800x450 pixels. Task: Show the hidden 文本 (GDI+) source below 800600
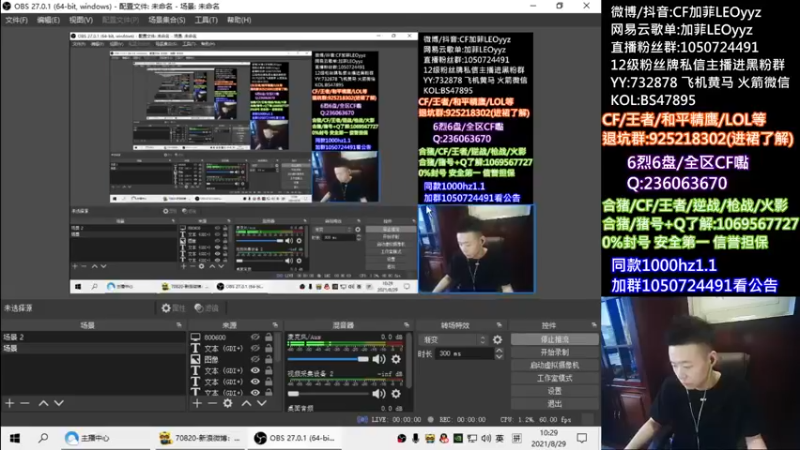coord(255,348)
